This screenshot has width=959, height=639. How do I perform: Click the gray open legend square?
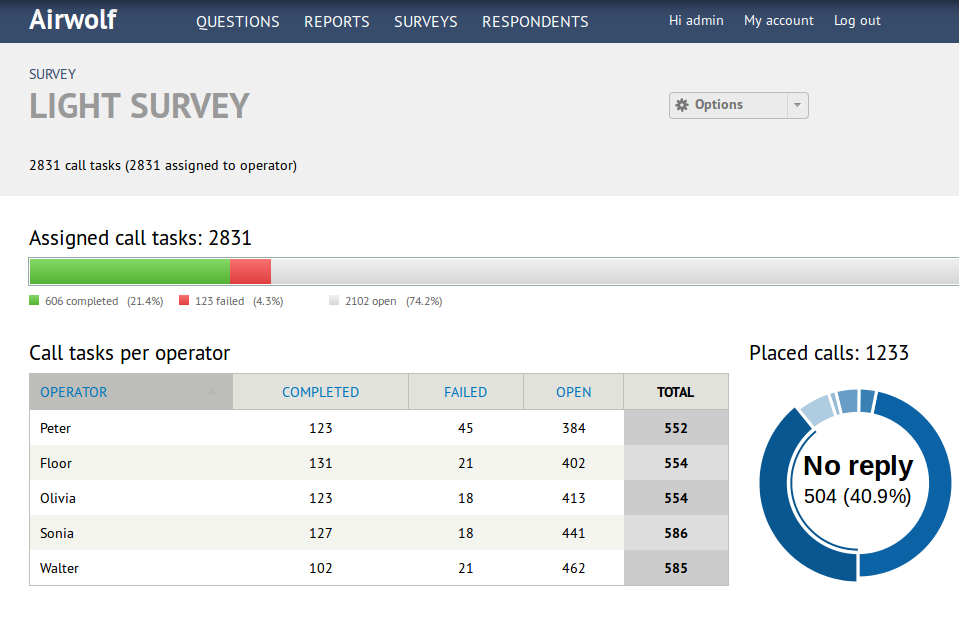[334, 300]
